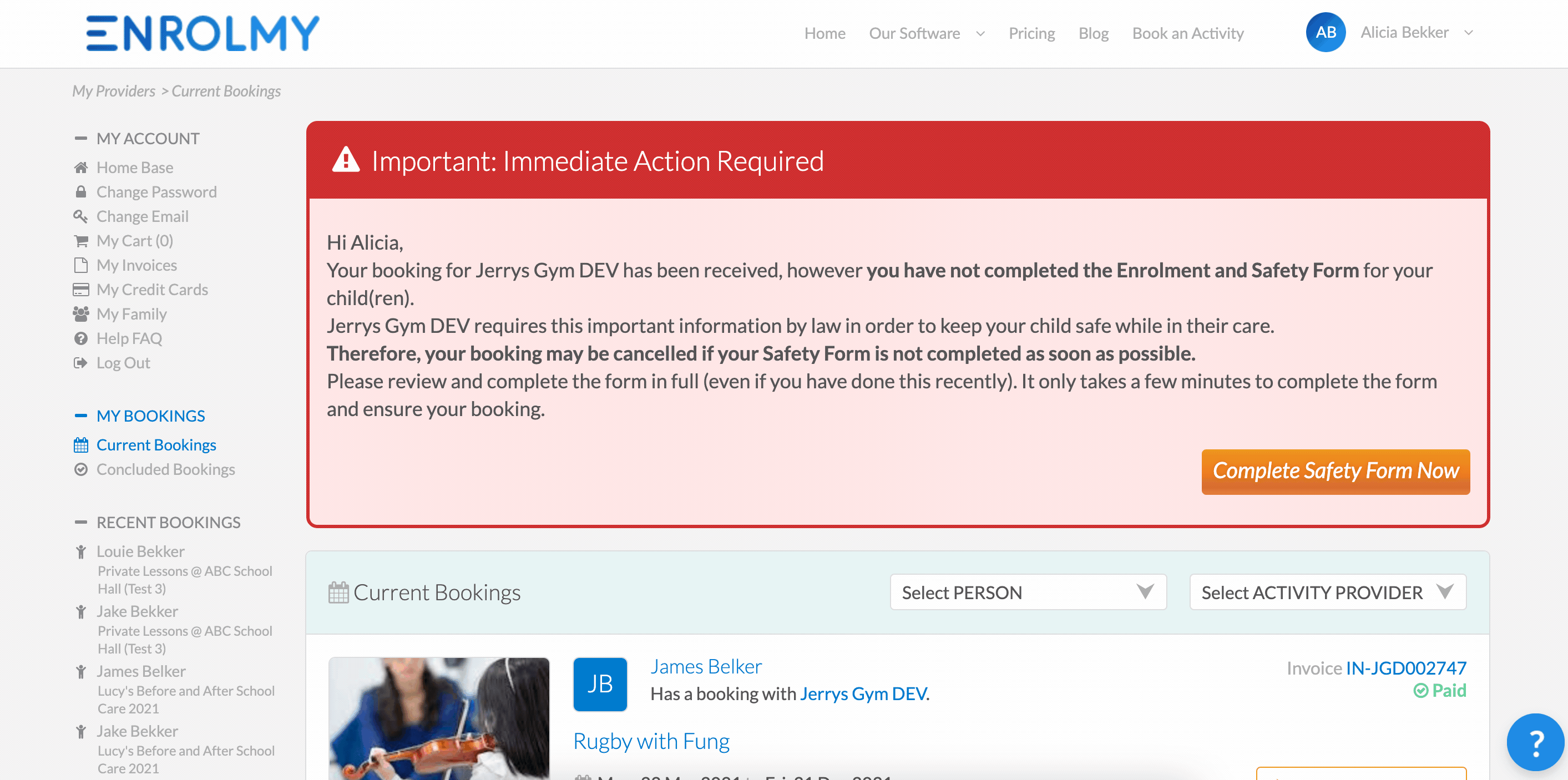This screenshot has height=780, width=1568.
Task: Expand the Our Software menu chevron
Action: pyautogui.click(x=980, y=33)
